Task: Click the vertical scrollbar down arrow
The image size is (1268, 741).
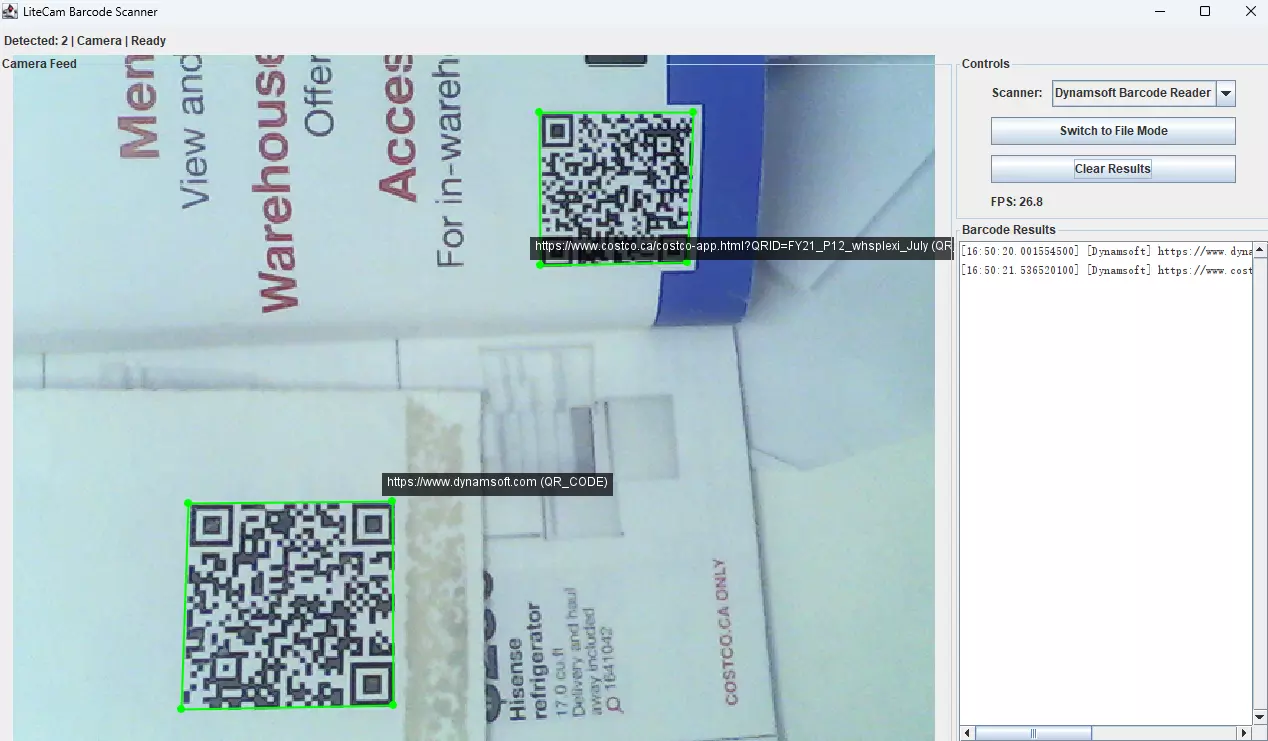Action: tap(1259, 715)
